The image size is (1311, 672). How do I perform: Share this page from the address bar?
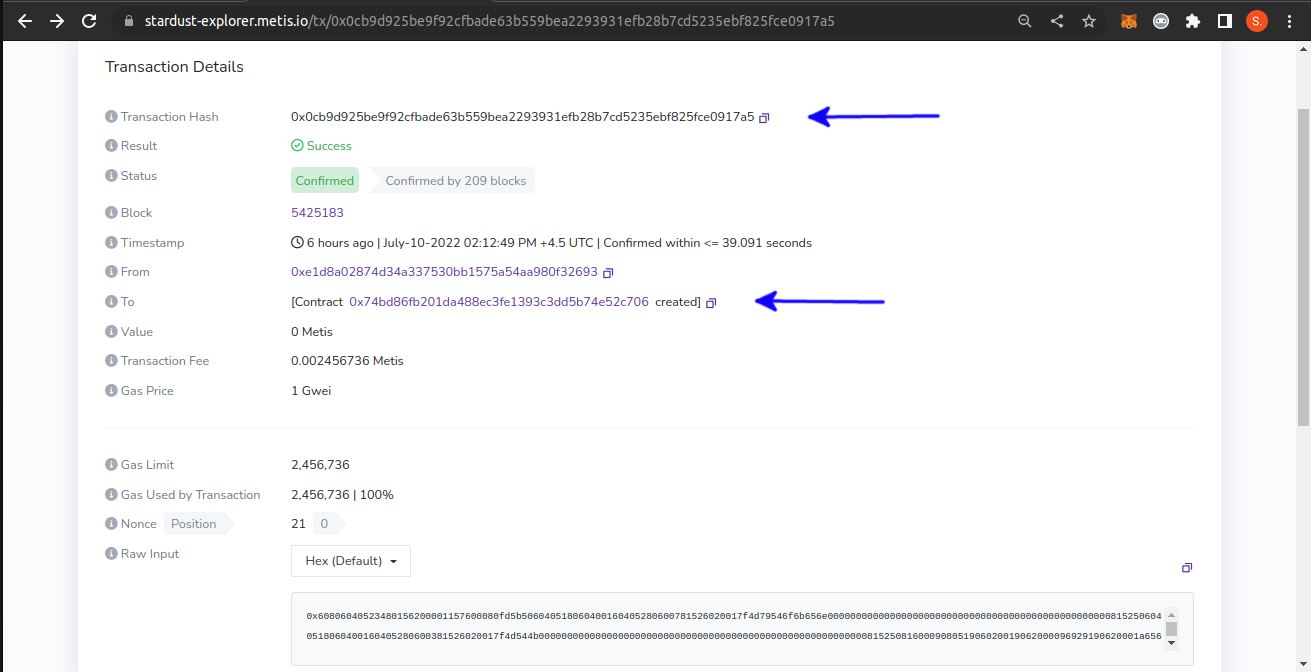tap(1057, 21)
